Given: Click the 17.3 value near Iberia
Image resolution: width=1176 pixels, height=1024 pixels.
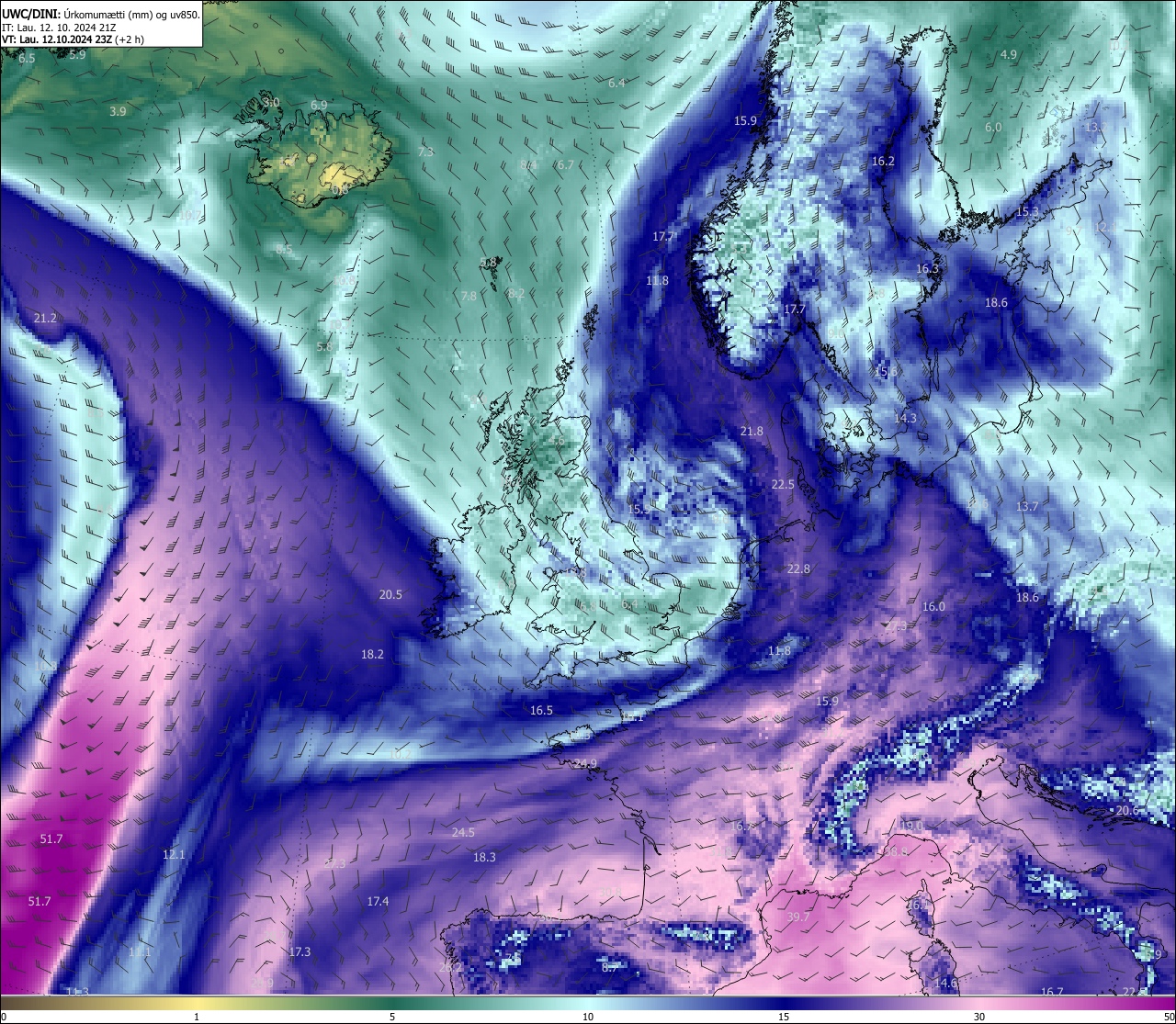Looking at the screenshot, I should pos(300,951).
